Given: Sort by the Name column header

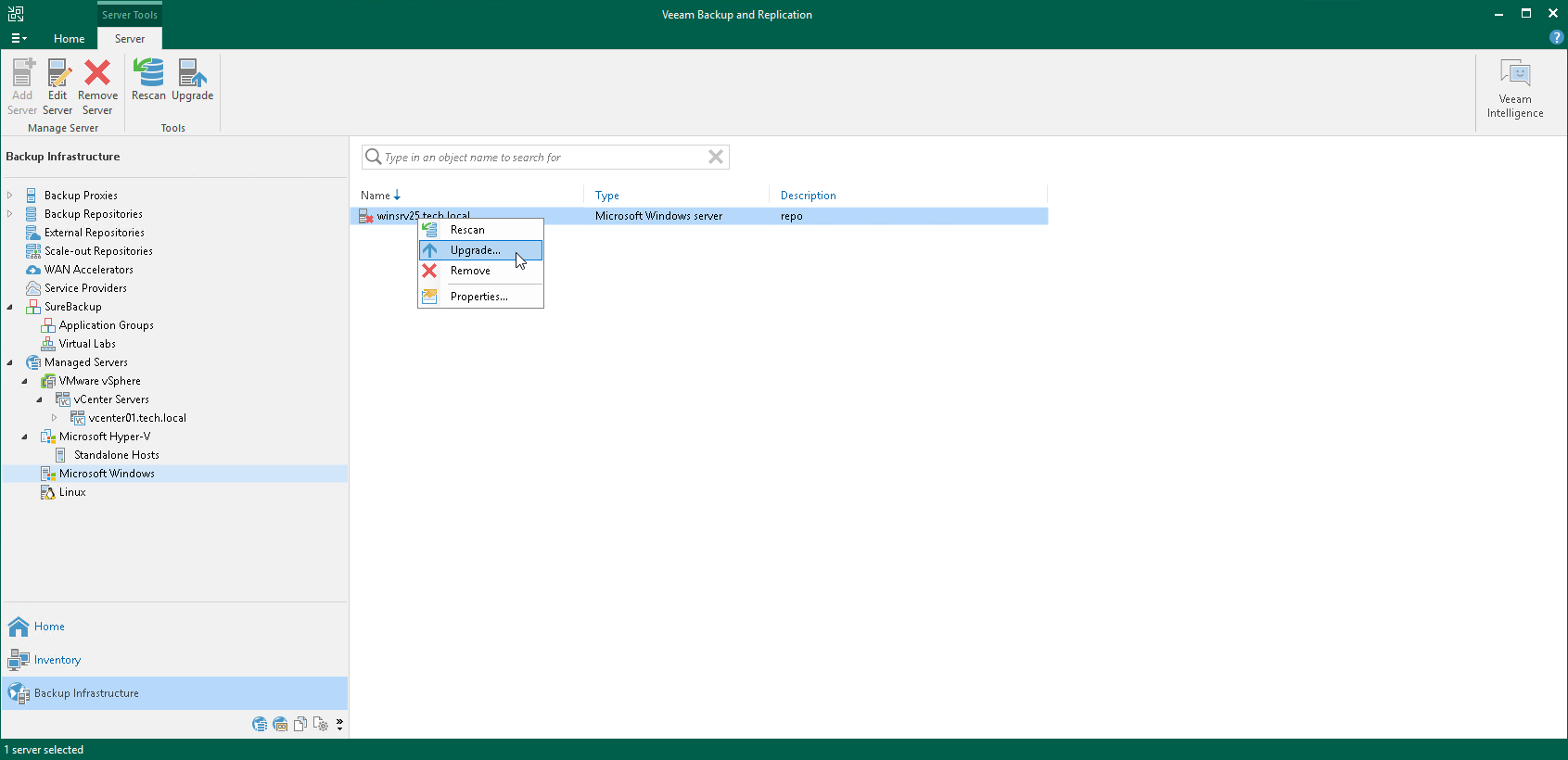Looking at the screenshot, I should click(x=380, y=196).
